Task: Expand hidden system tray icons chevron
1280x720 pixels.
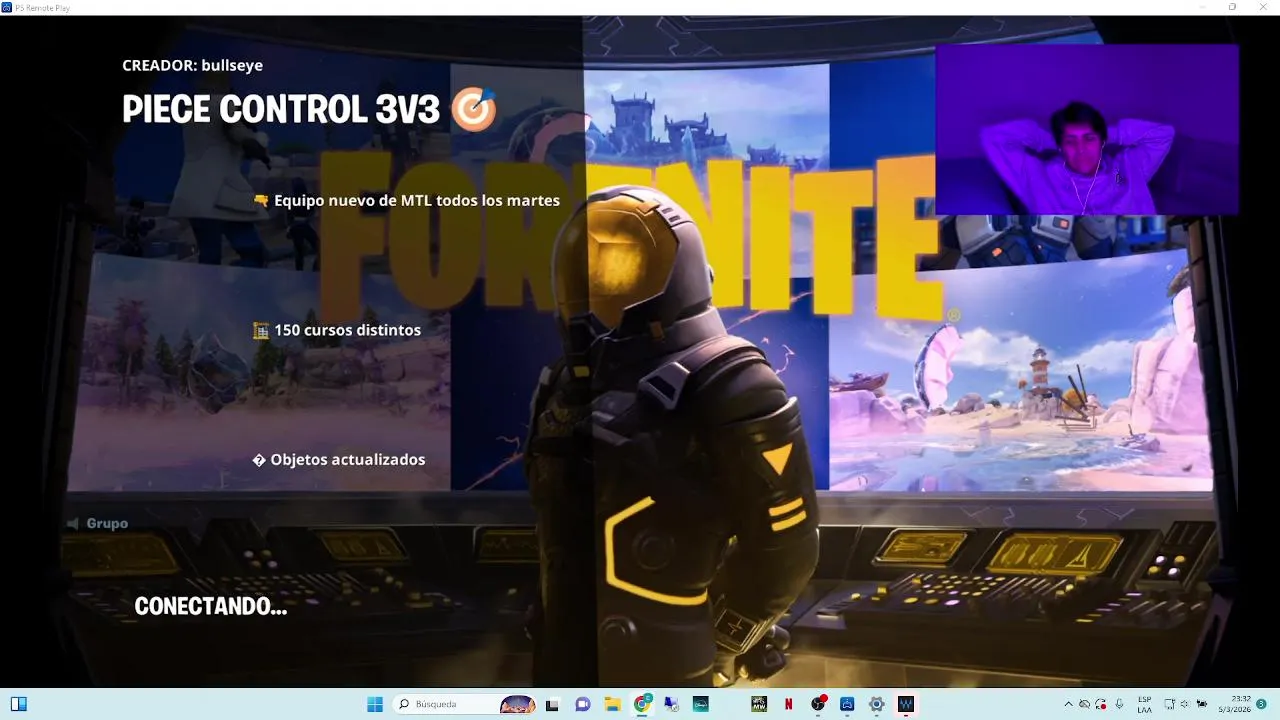Action: pos(1069,704)
